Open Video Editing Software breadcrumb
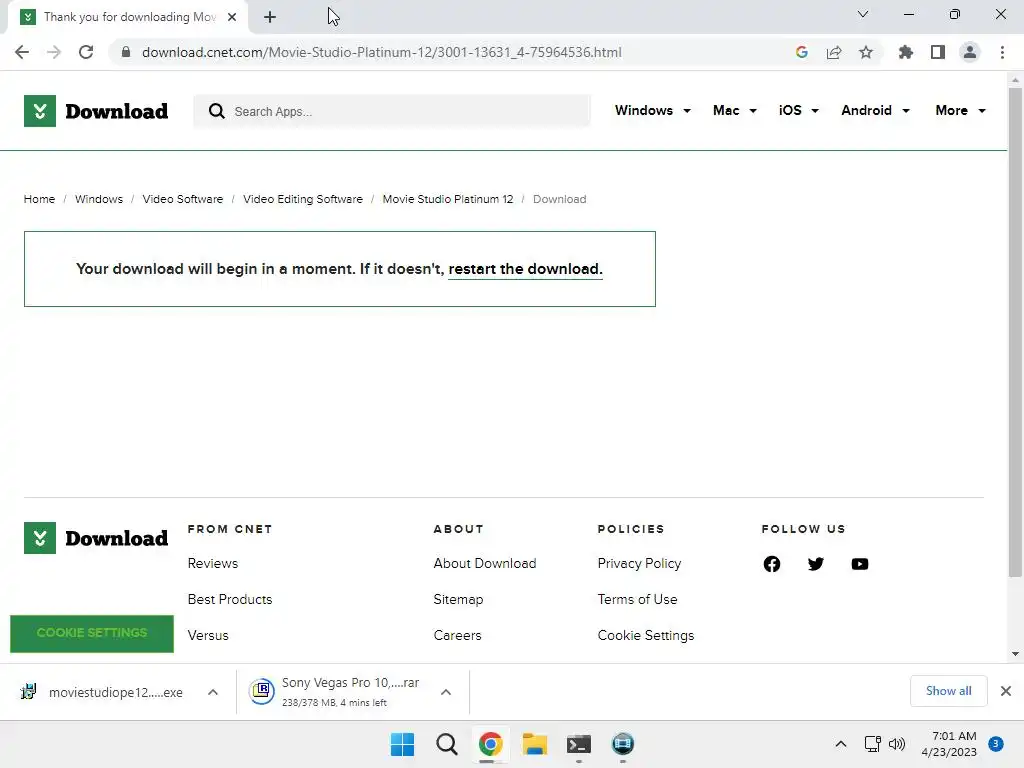The width and height of the screenshot is (1024, 768). click(x=303, y=199)
